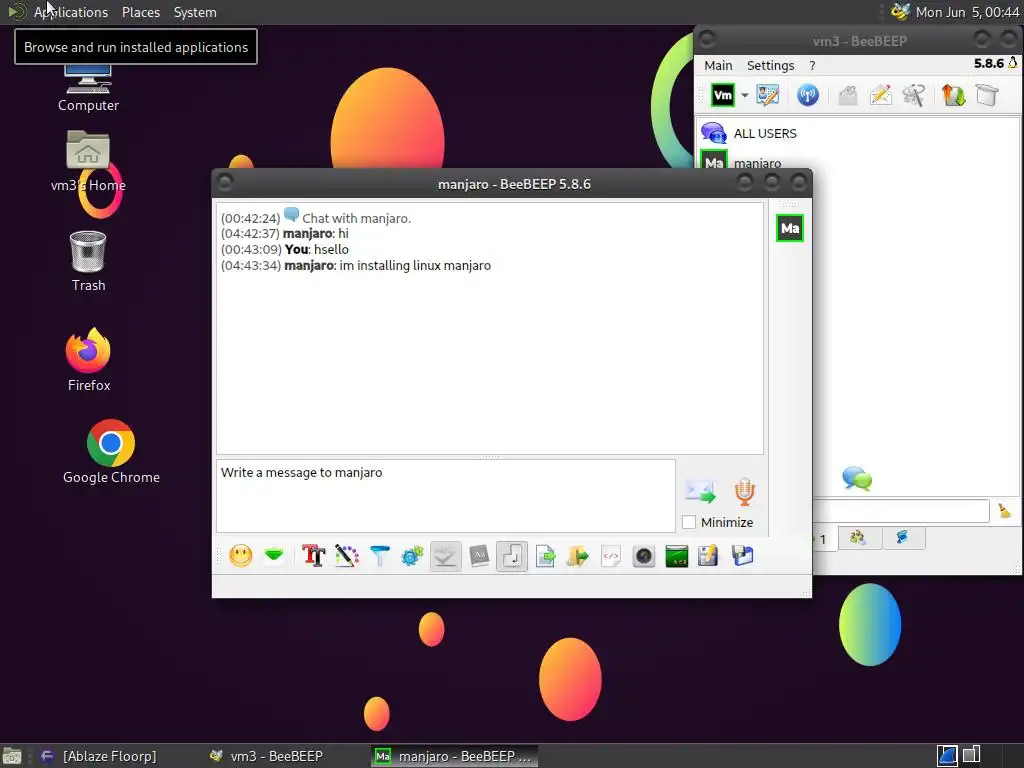Click the blue funnel filter icon
The image size is (1024, 768).
(x=379, y=556)
